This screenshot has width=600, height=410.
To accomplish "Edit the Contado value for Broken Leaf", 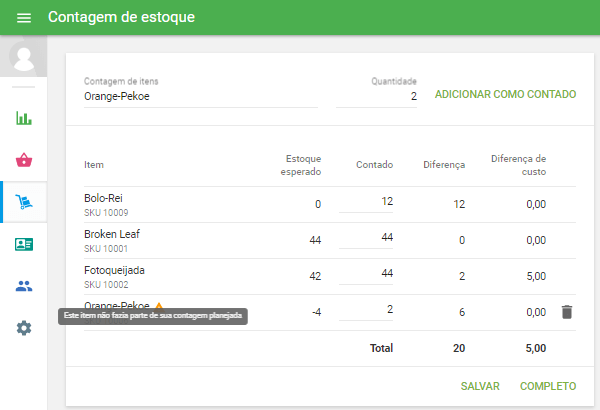I will [x=366, y=239].
